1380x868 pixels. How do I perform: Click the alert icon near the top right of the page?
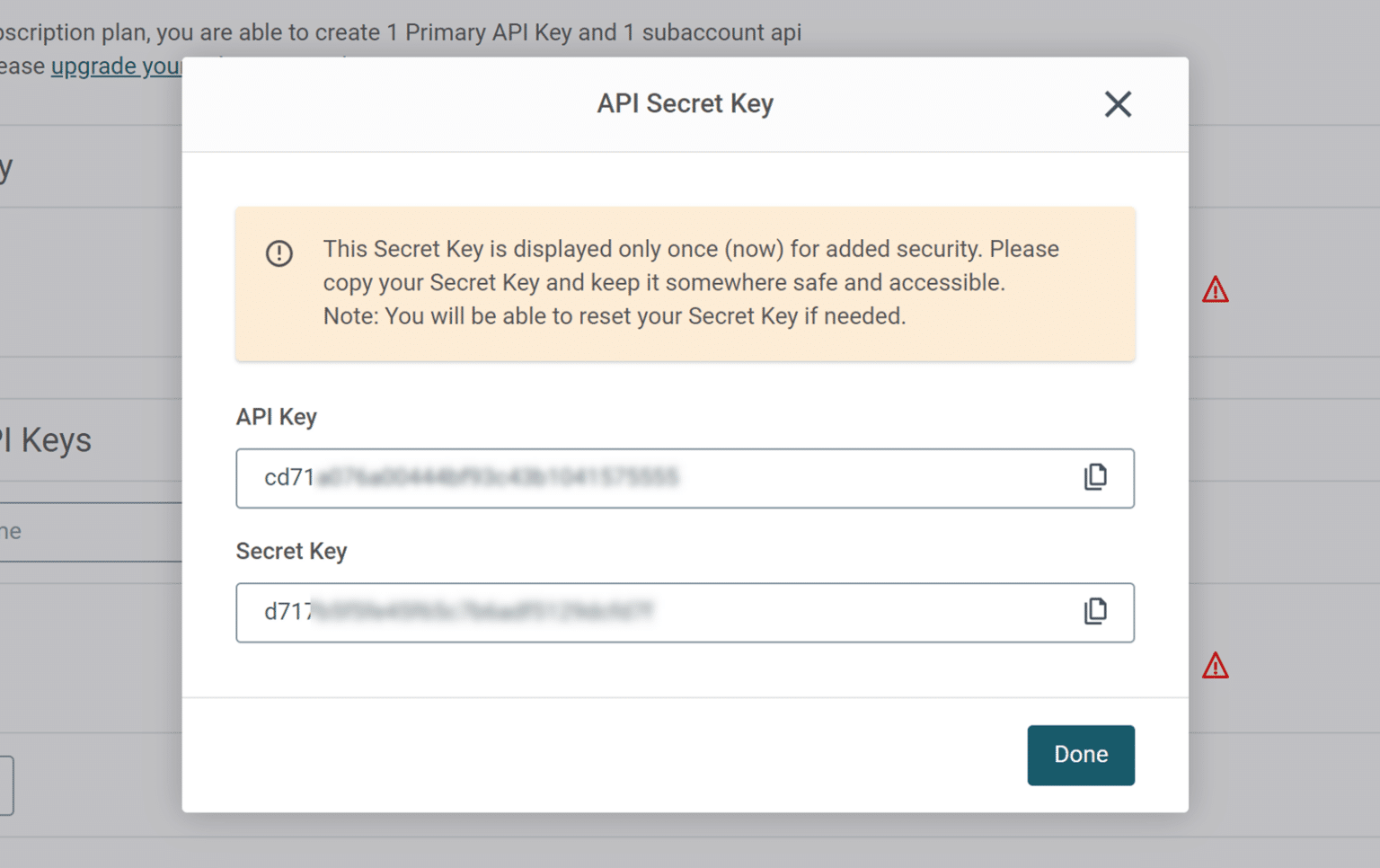tap(1215, 288)
